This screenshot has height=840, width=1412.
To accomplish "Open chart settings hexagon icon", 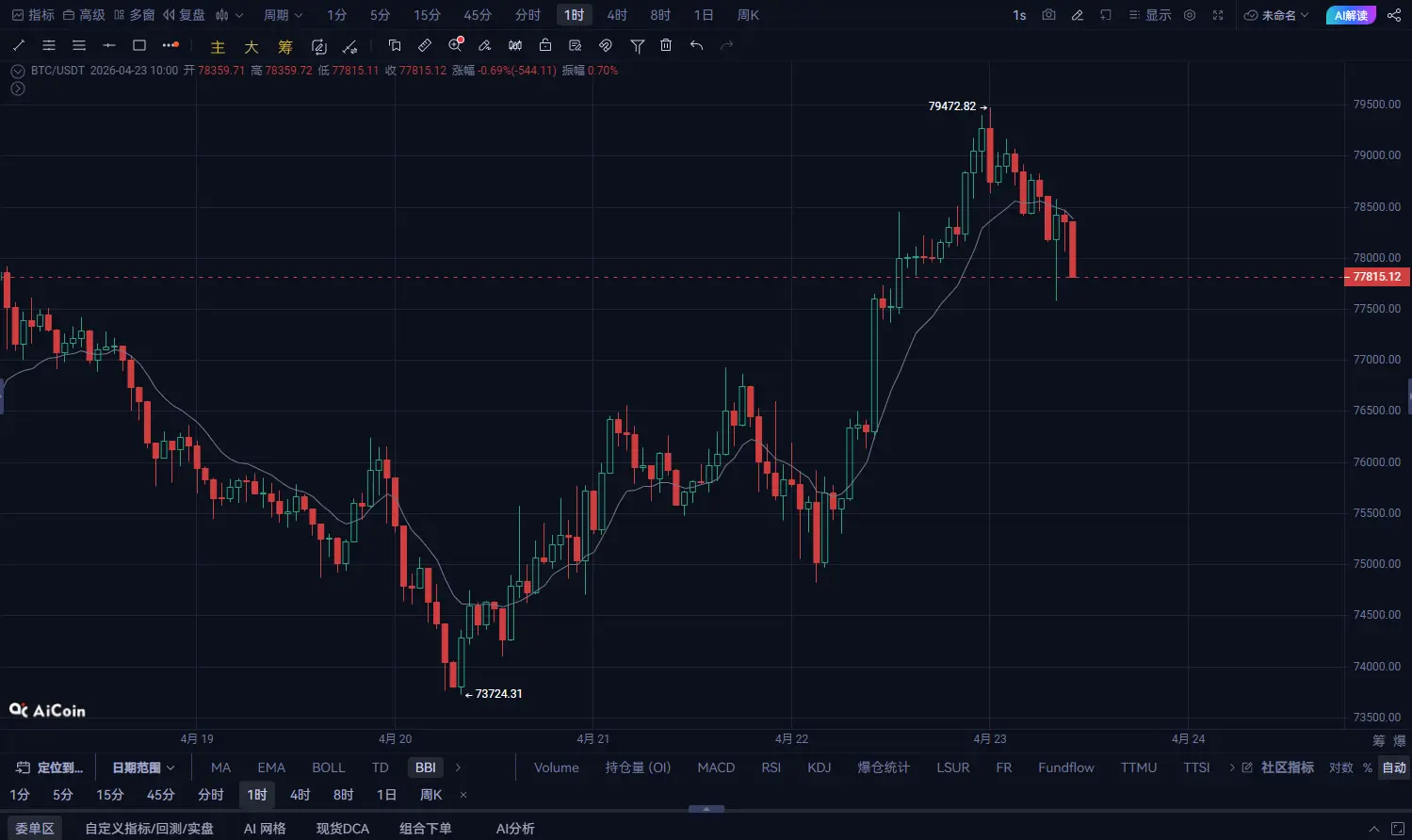I will coord(1190,15).
